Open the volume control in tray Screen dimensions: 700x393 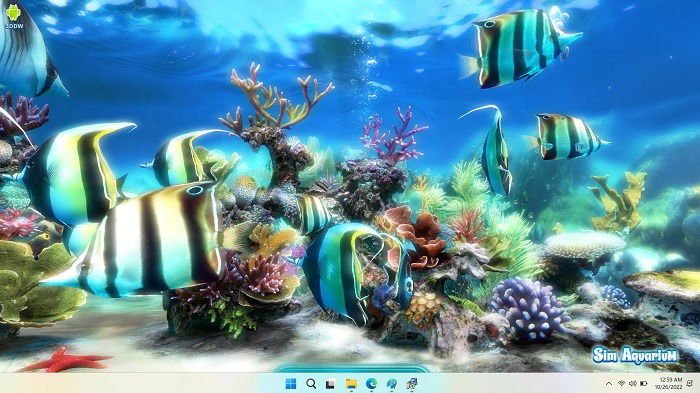(x=633, y=384)
